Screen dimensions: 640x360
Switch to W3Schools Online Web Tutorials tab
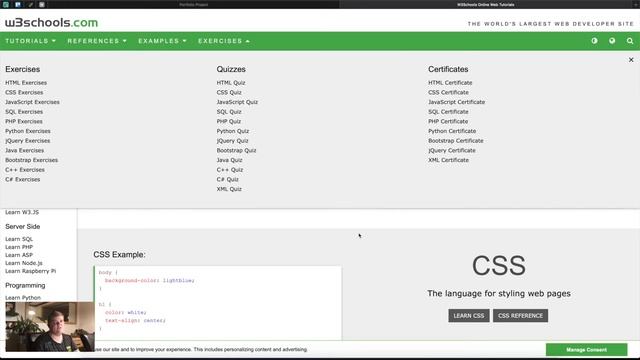click(x=485, y=4)
